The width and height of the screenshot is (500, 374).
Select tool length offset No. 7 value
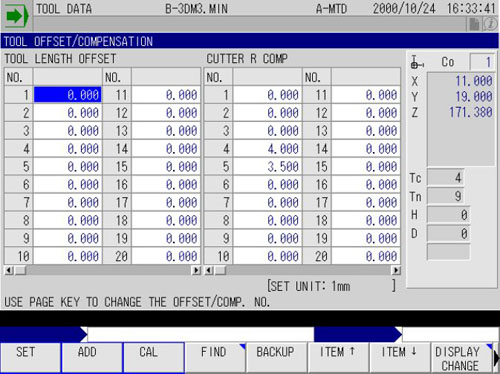[x=68, y=203]
